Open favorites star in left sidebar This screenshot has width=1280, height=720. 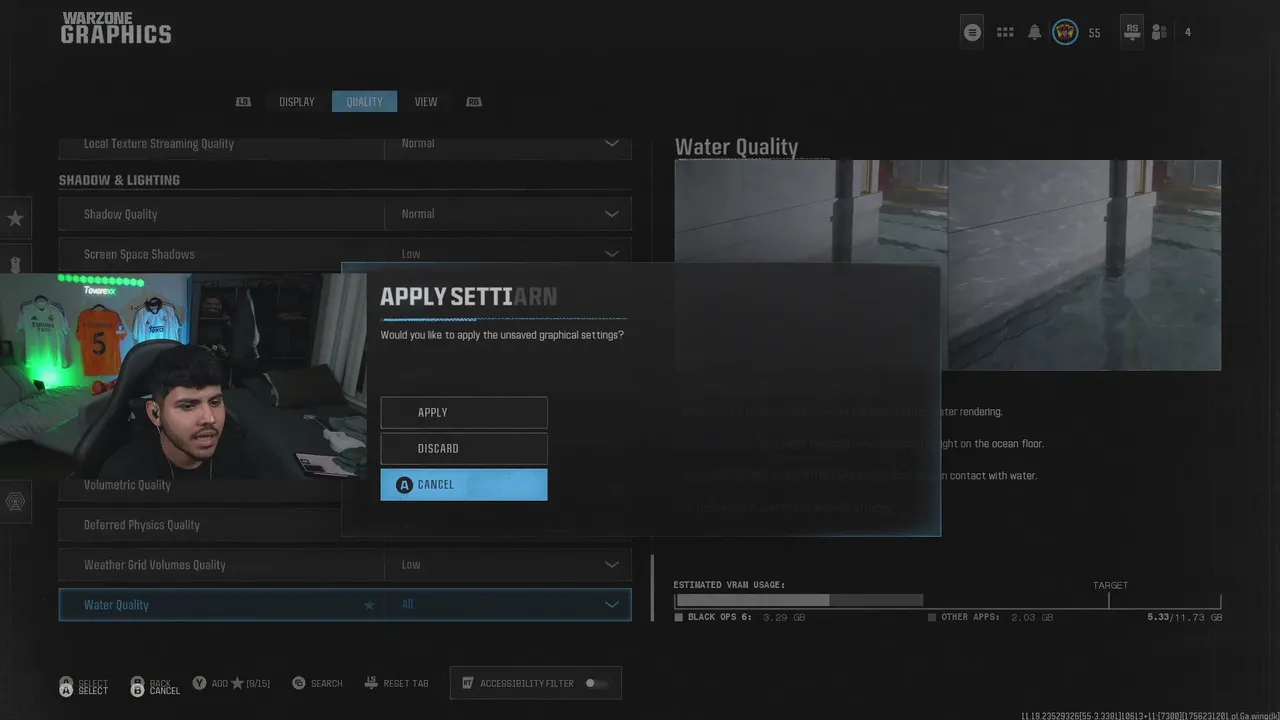coord(15,218)
